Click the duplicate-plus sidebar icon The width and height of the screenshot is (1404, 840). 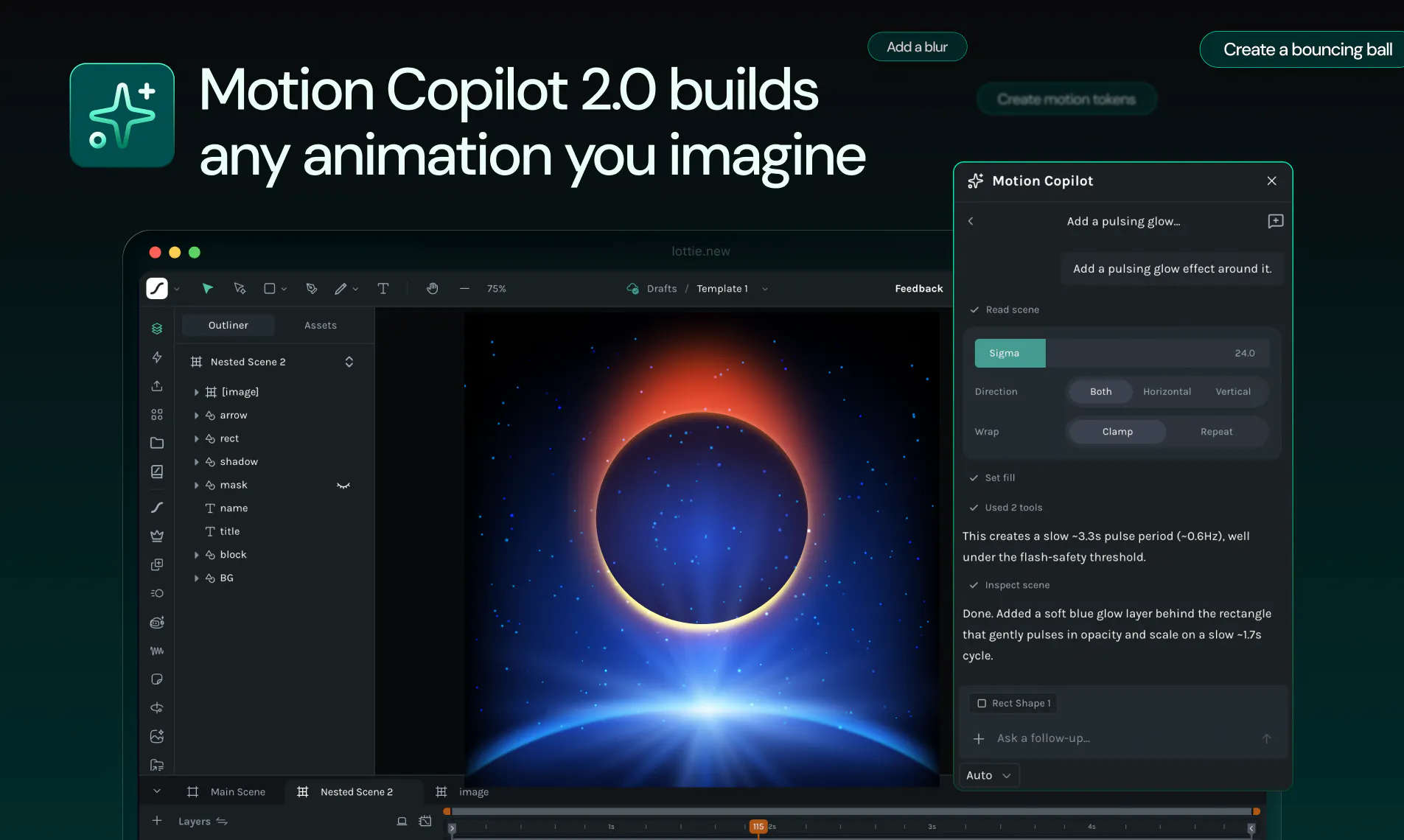pyautogui.click(x=157, y=564)
